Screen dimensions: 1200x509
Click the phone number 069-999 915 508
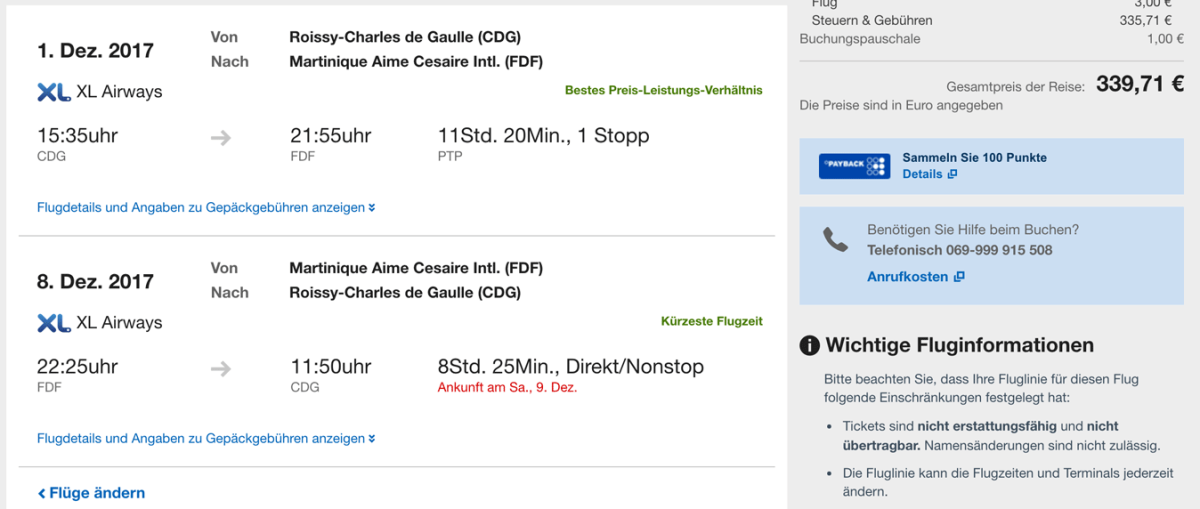tap(959, 250)
